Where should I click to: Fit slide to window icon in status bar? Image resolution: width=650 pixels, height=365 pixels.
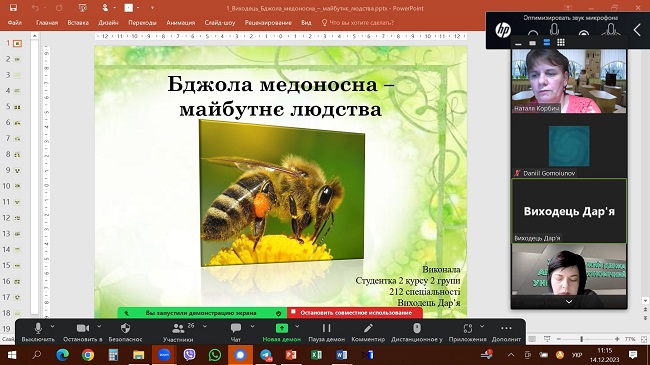click(x=644, y=339)
